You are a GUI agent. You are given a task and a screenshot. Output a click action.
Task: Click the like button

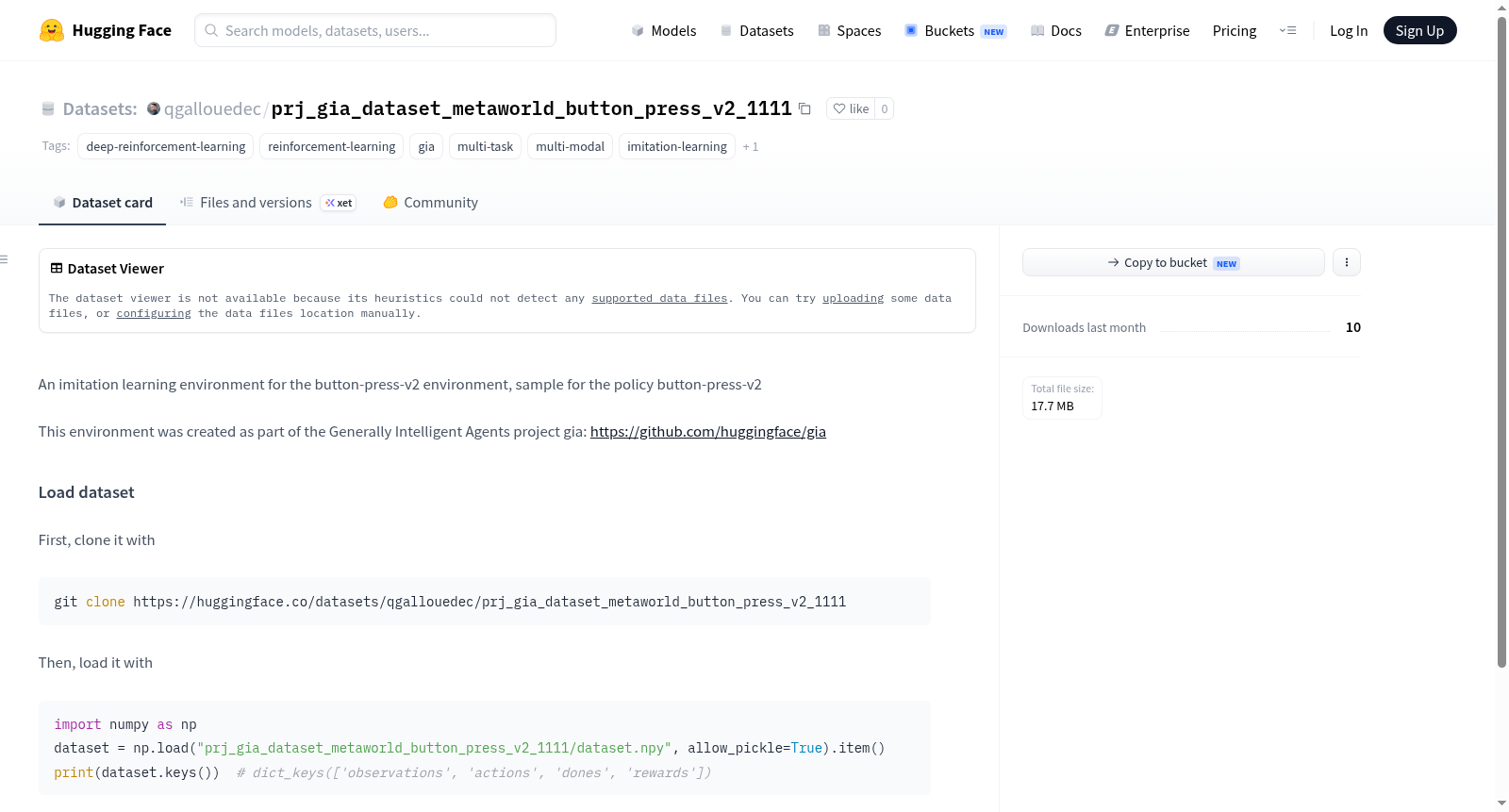(851, 108)
